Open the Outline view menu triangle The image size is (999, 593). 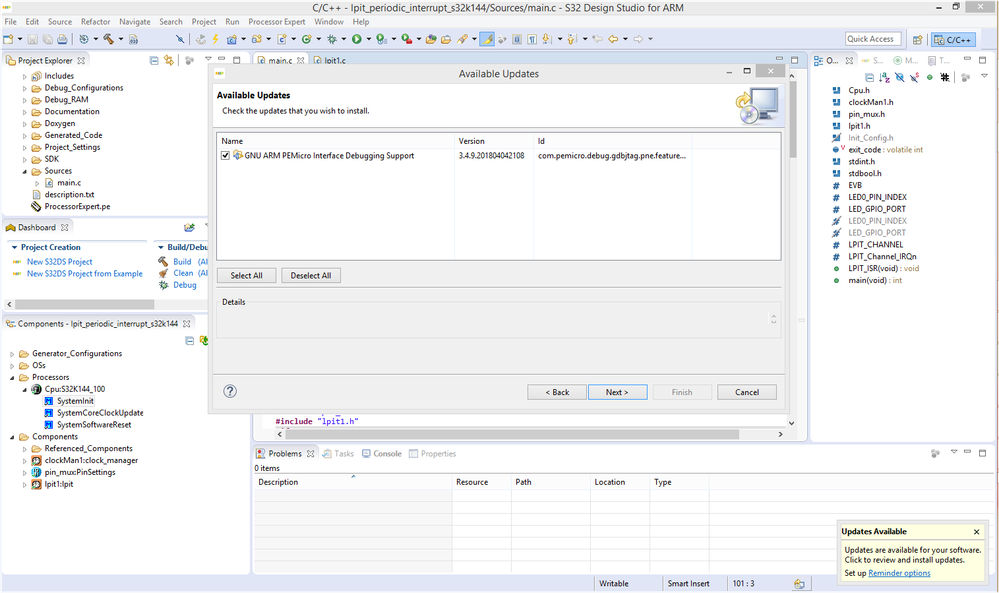tap(984, 76)
